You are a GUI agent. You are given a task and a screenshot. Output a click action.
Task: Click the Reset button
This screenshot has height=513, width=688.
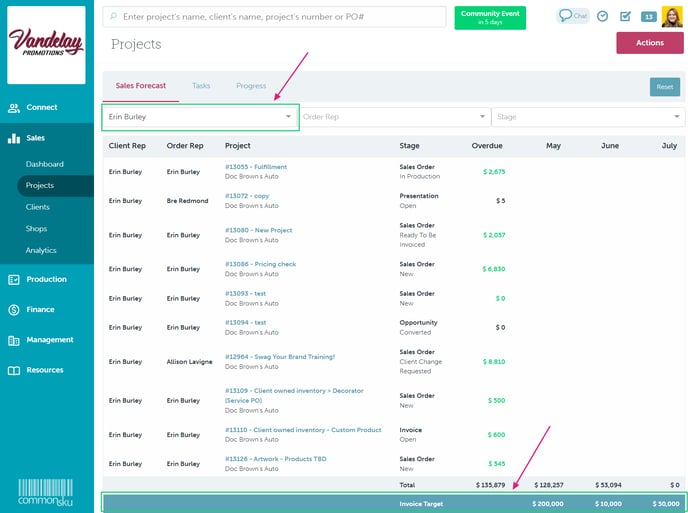[664, 87]
